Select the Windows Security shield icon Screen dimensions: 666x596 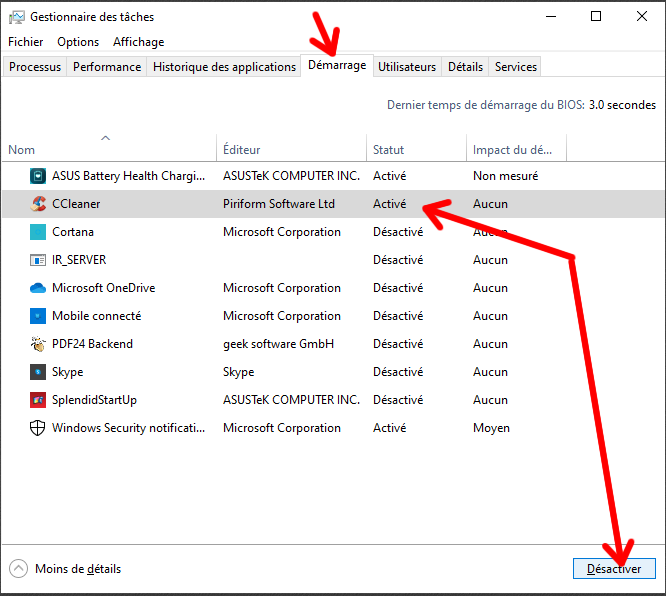coord(38,428)
